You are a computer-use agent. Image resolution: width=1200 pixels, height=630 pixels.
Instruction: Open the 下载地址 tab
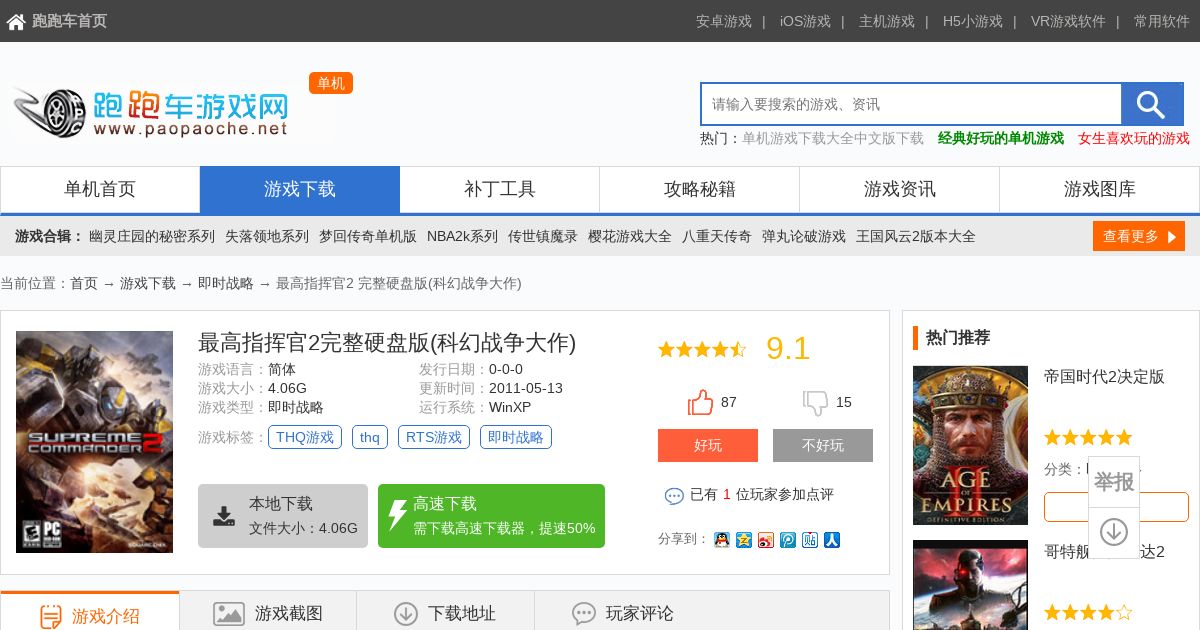coord(445,613)
